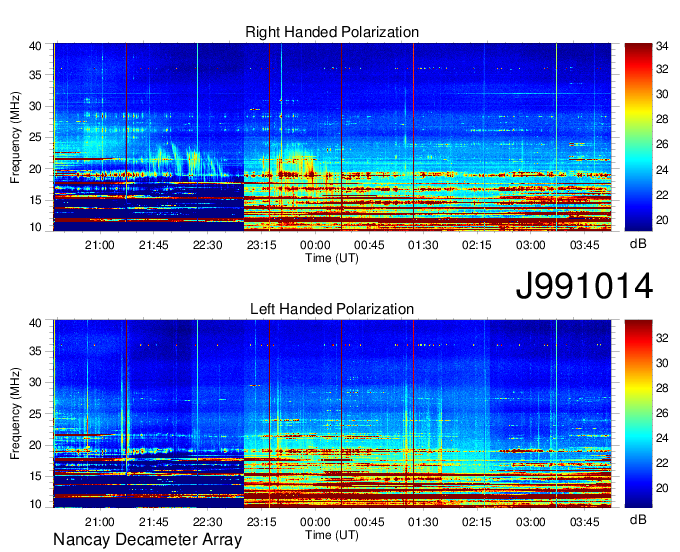This screenshot has height=552, width=680.
Task: Click the 00:45 tick of the right-handed plot
Action: [x=369, y=245]
